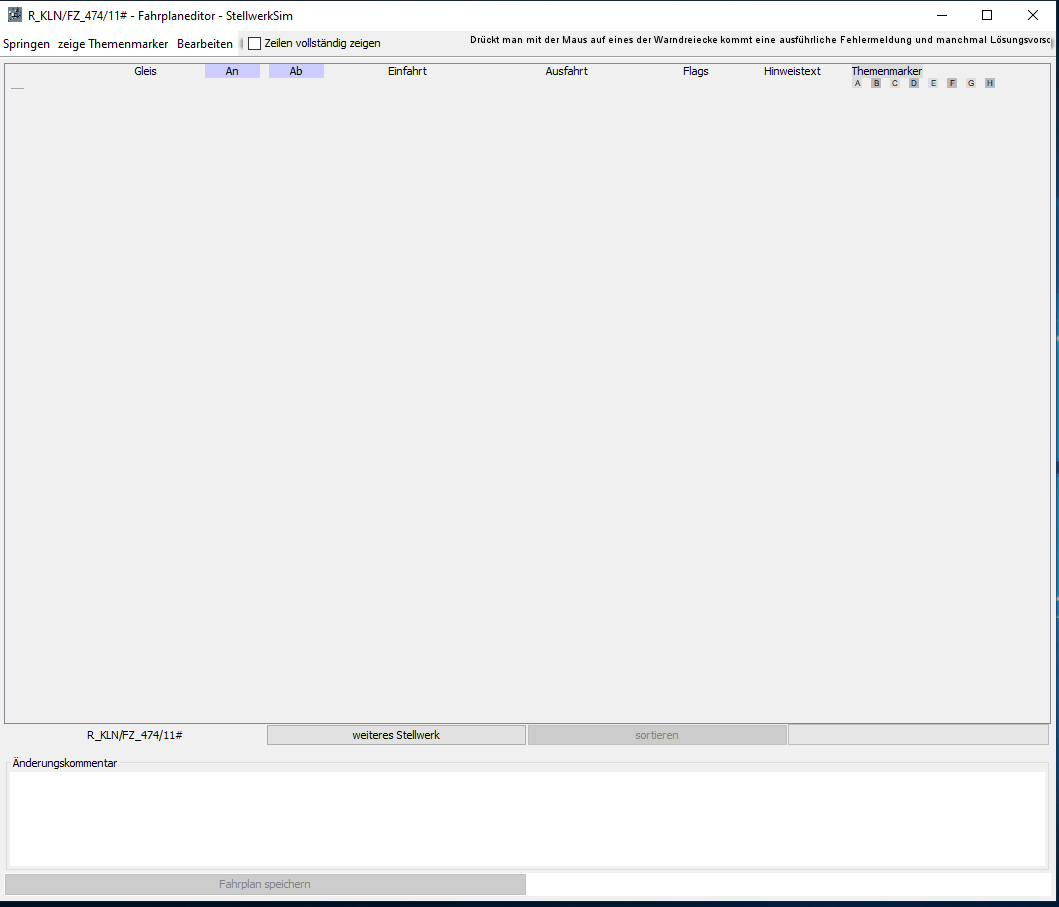Select Themenmarker F box
Viewport: 1059px width, 907px height.
coord(952,83)
